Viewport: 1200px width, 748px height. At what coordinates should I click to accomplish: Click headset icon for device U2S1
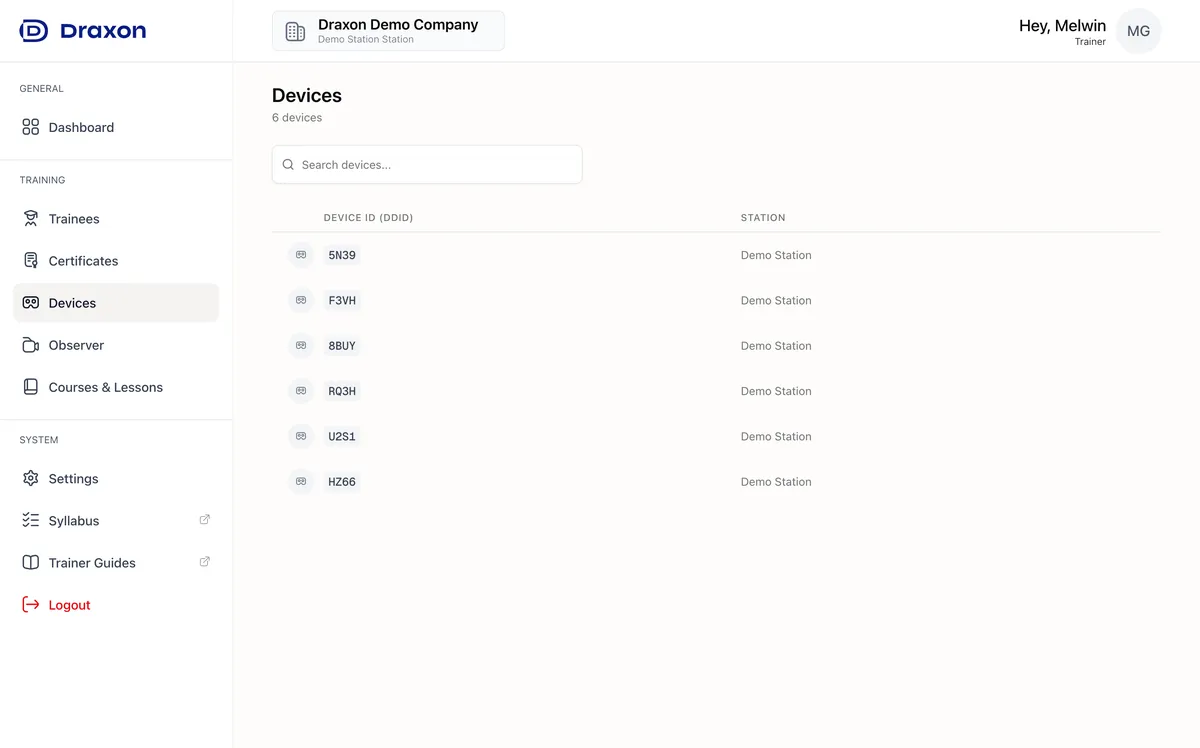click(x=301, y=436)
